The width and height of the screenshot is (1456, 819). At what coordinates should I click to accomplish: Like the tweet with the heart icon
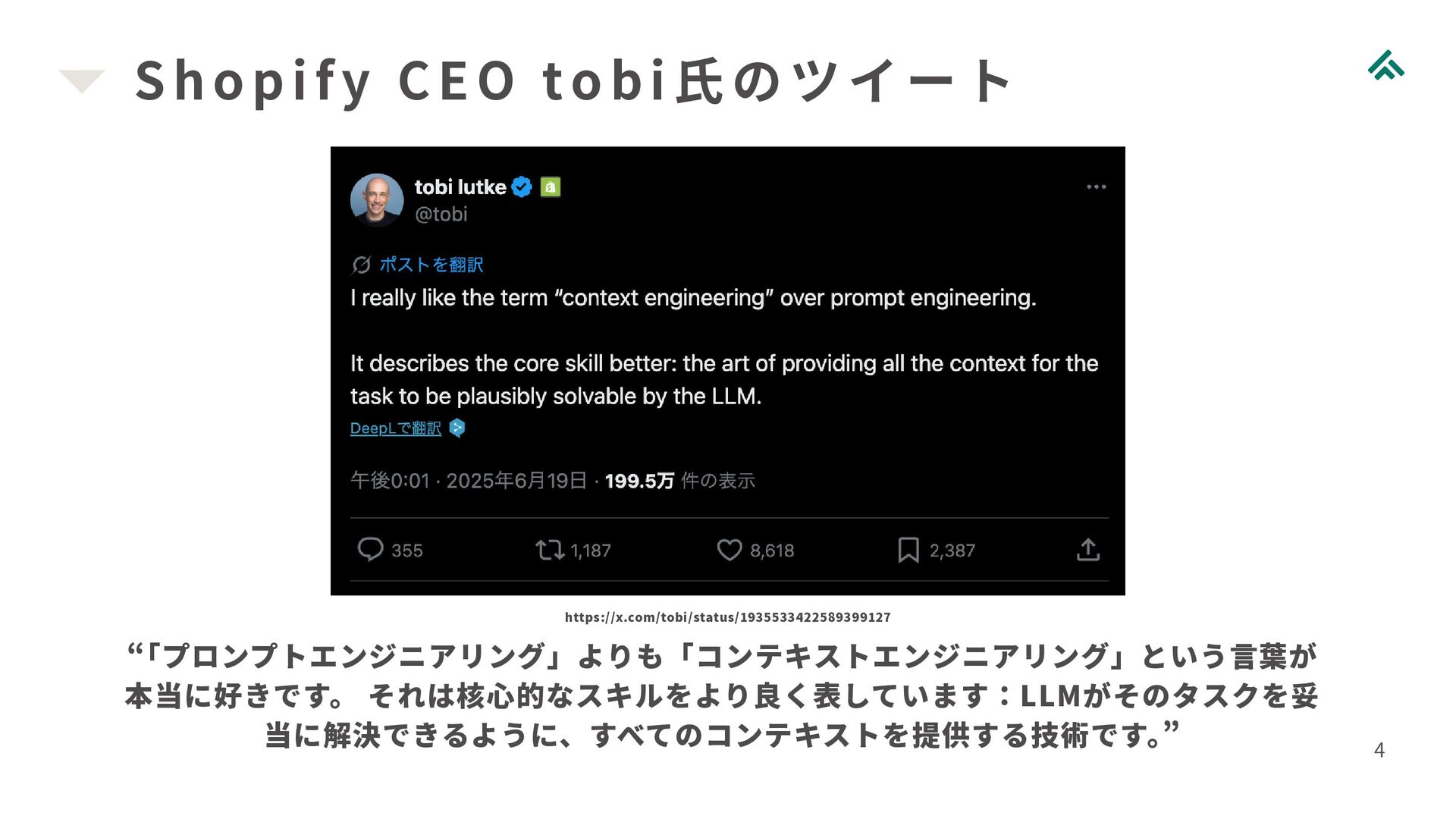729,549
